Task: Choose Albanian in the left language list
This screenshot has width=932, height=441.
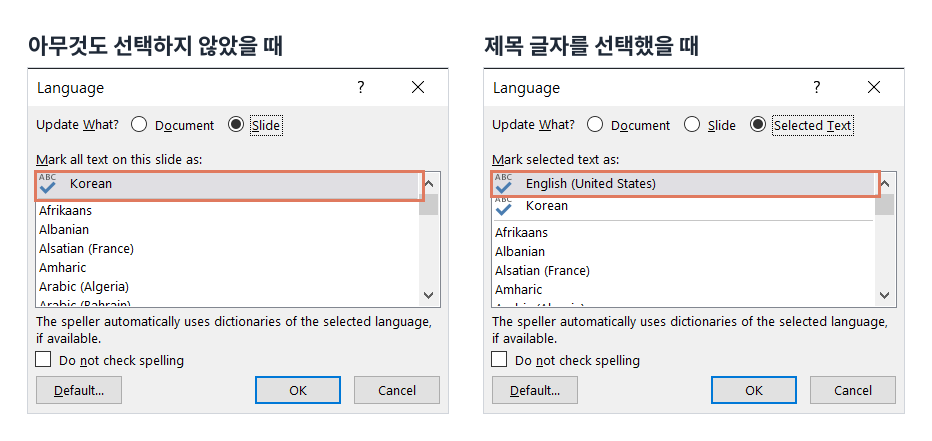Action: coord(228,229)
